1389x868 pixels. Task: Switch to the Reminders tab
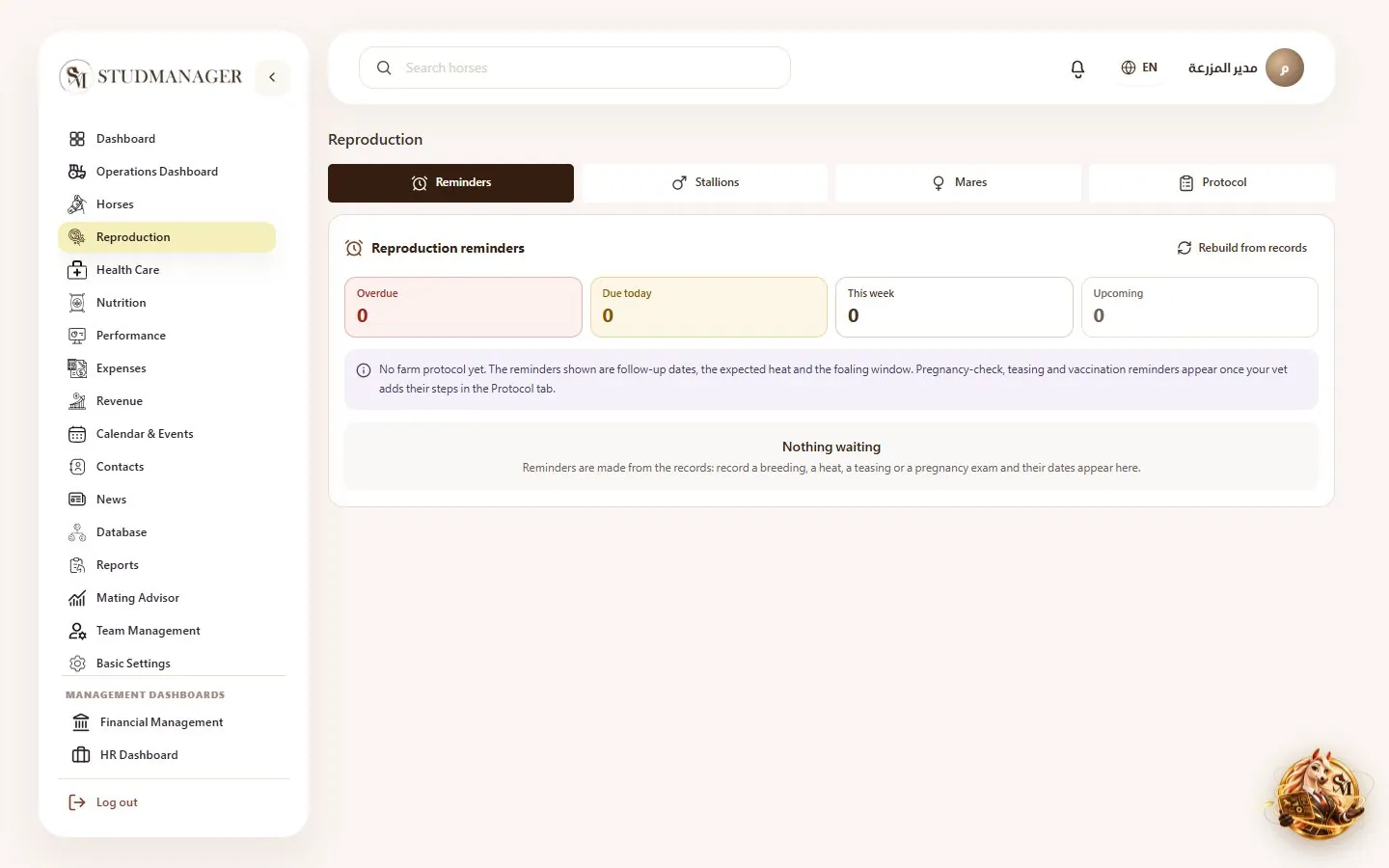[x=450, y=183]
